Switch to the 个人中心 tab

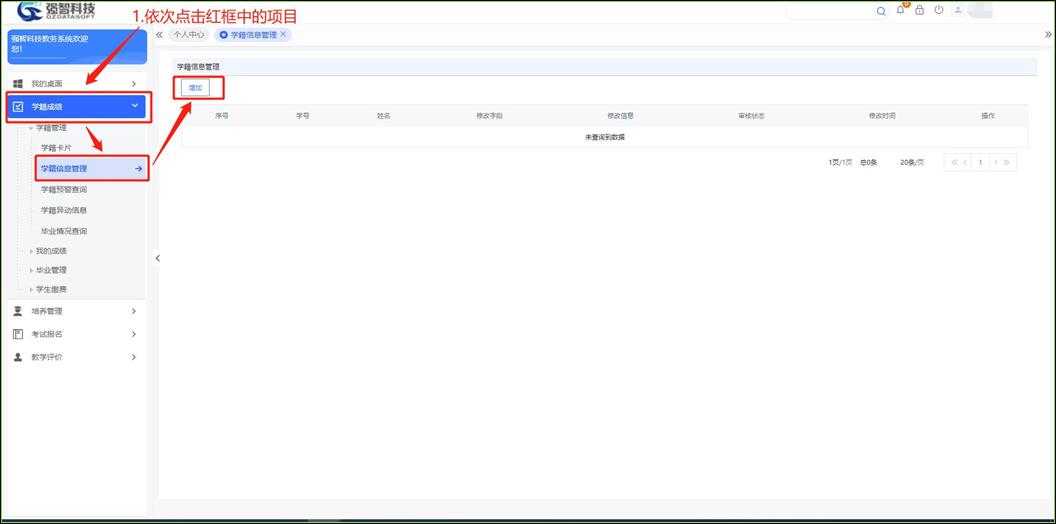pos(189,34)
